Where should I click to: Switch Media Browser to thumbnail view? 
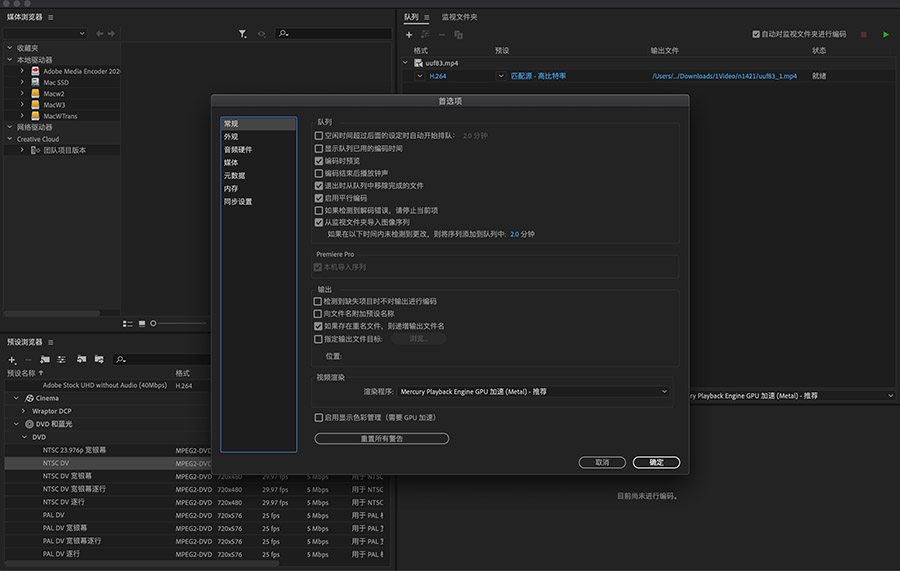142,324
